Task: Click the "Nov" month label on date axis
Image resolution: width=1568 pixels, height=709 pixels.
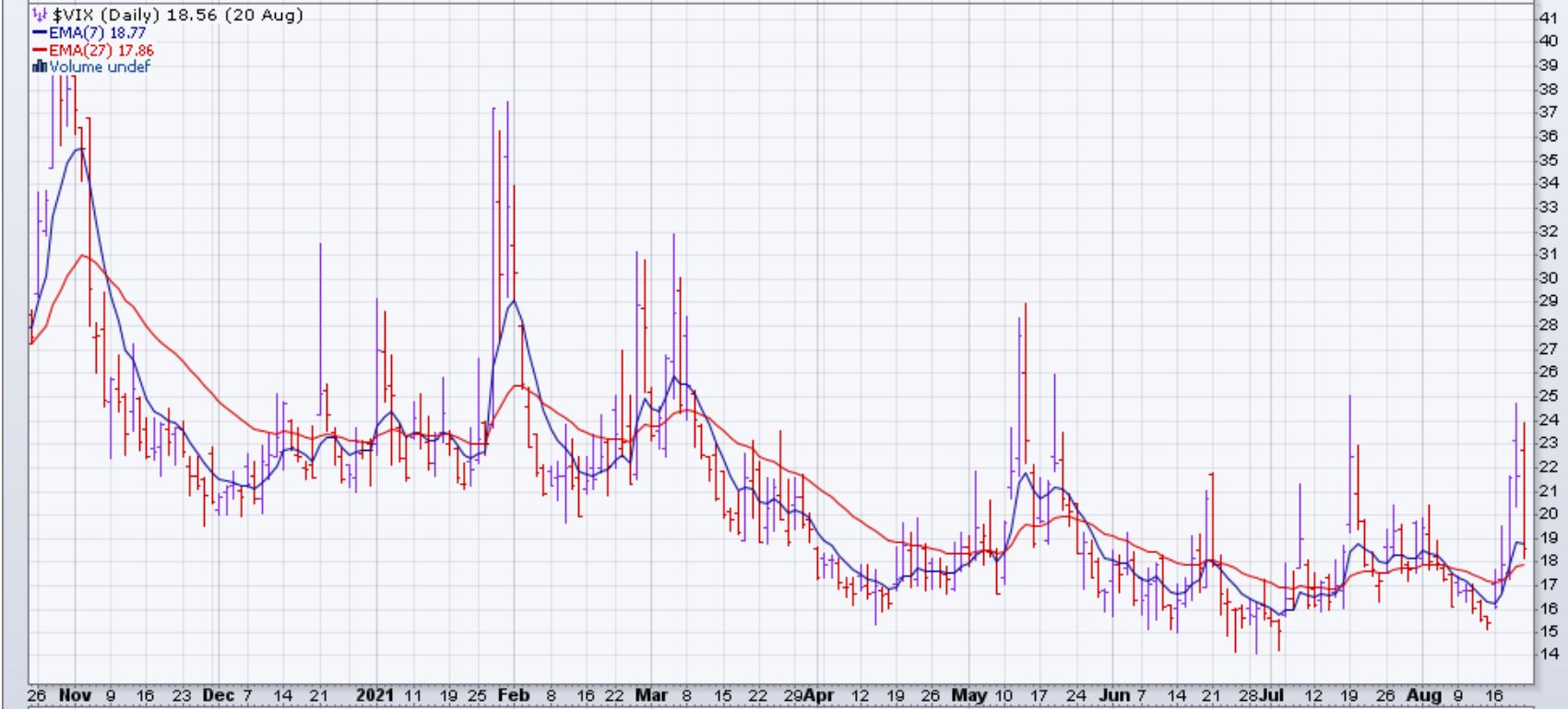Action: (75, 694)
